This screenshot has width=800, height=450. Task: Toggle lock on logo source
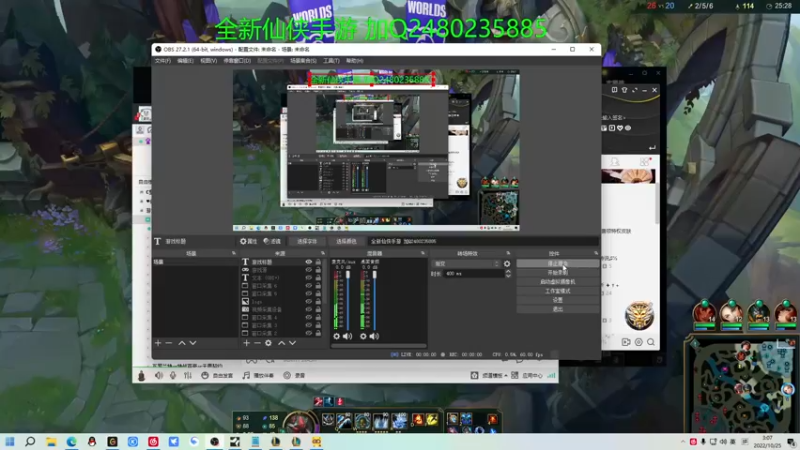(x=318, y=302)
